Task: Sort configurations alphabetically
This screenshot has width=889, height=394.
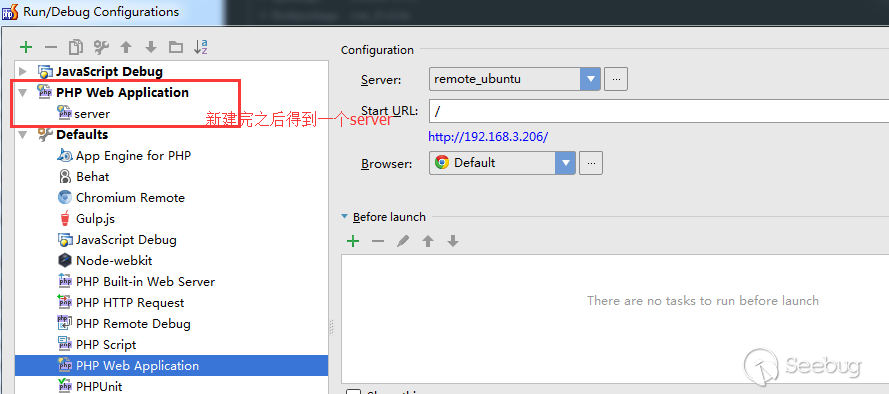Action: pyautogui.click(x=201, y=47)
